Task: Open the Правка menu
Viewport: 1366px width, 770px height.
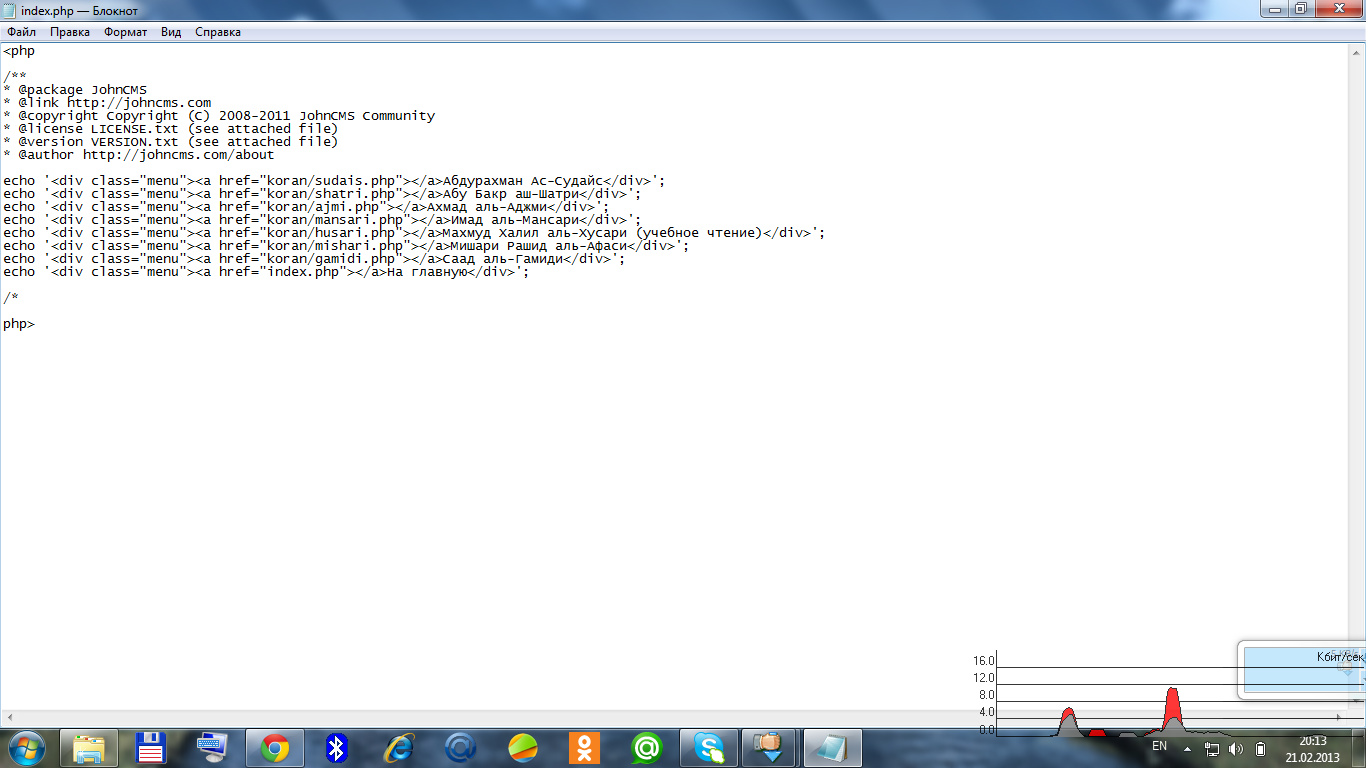Action: (70, 32)
